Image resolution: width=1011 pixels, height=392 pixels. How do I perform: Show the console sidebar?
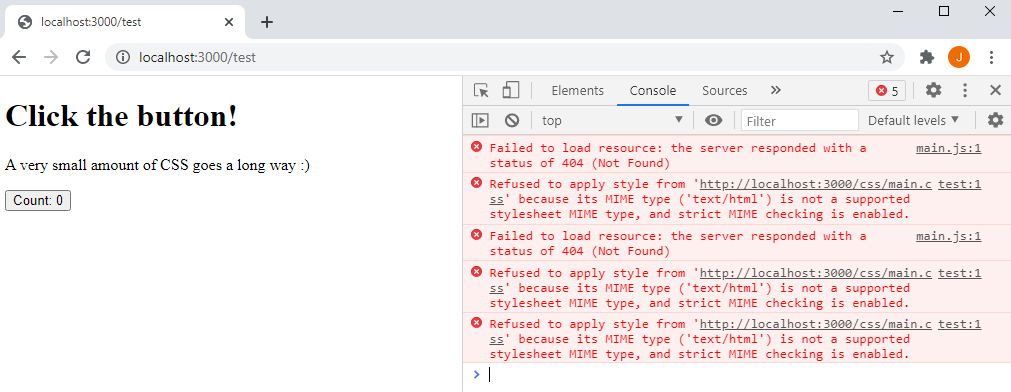coord(480,120)
